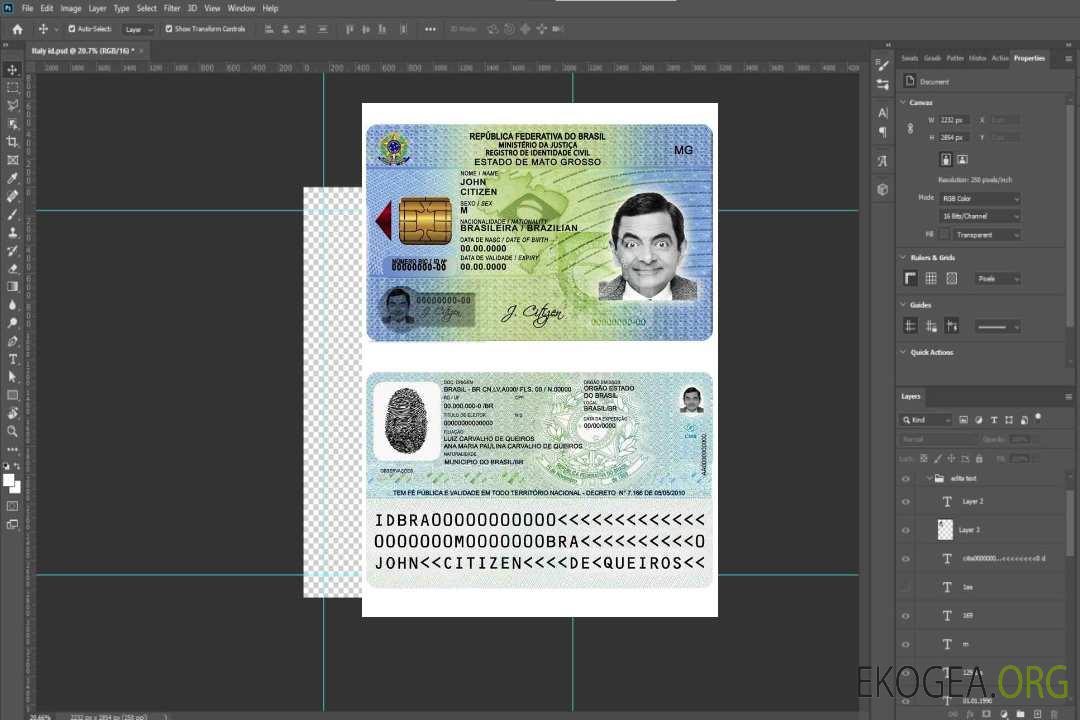The height and width of the screenshot is (720, 1080).
Task: Toggle Quick Mask mode
Action: (12, 506)
